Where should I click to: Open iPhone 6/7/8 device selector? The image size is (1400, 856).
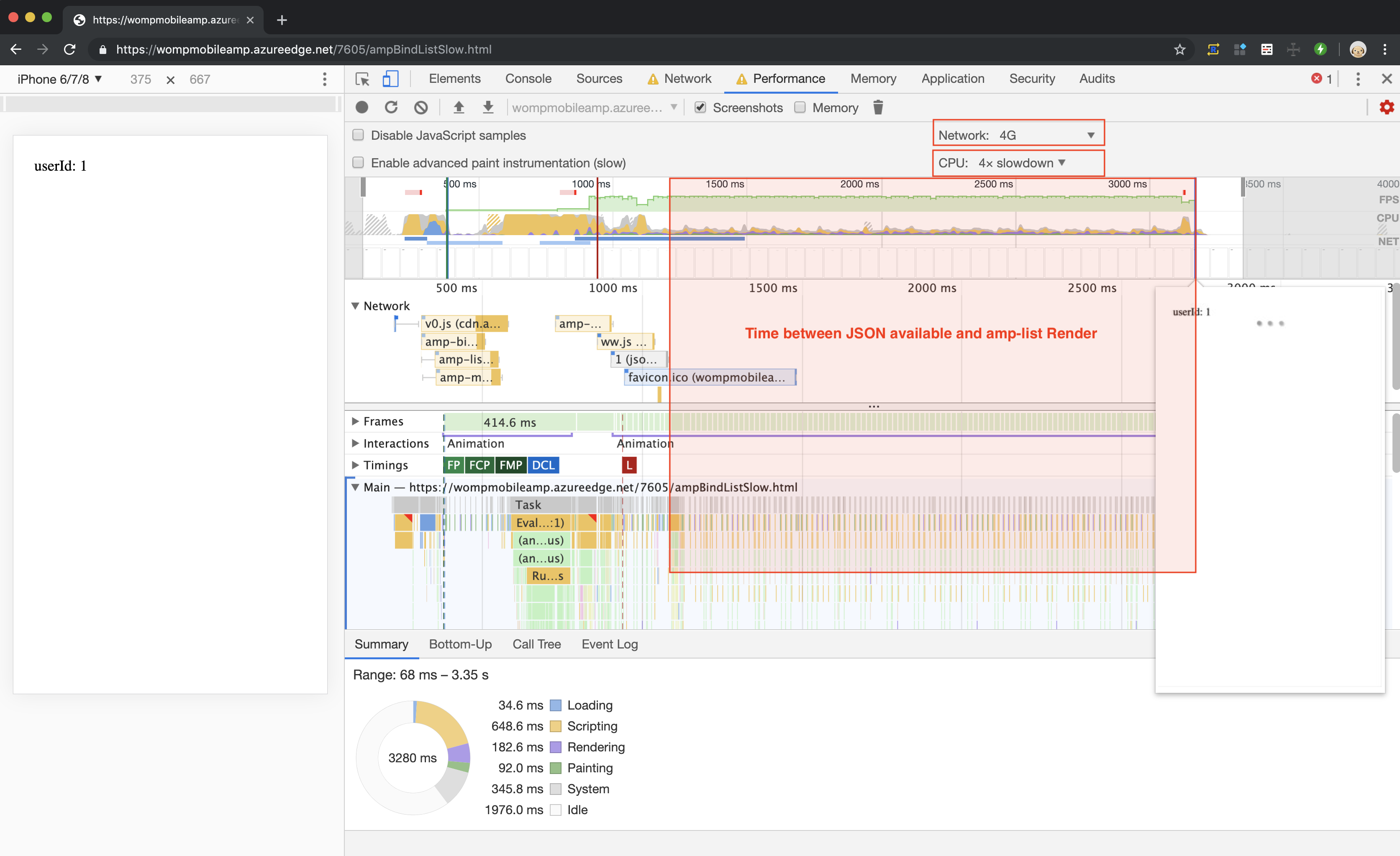pyautogui.click(x=60, y=79)
